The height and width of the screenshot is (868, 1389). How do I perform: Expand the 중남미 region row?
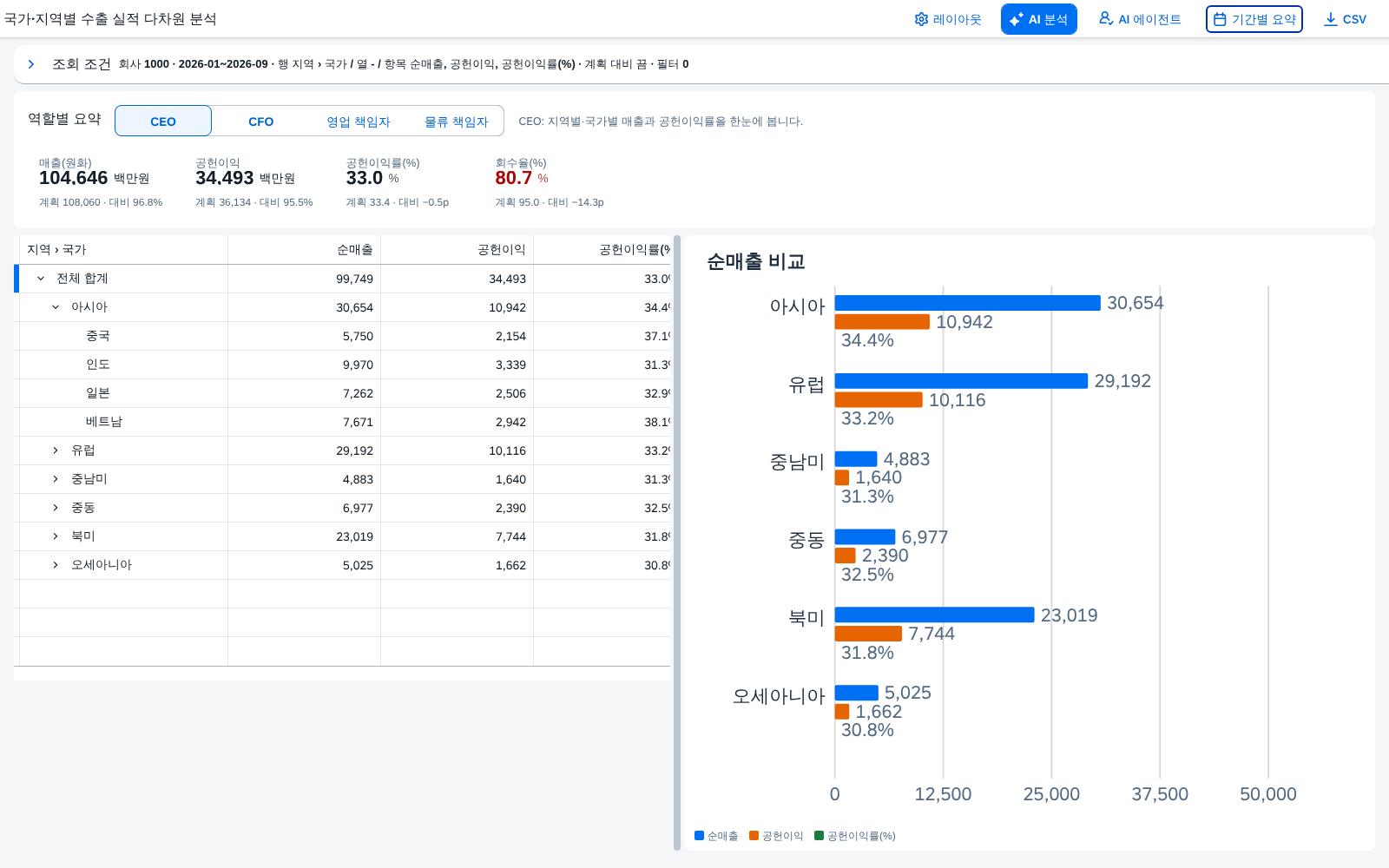56,479
